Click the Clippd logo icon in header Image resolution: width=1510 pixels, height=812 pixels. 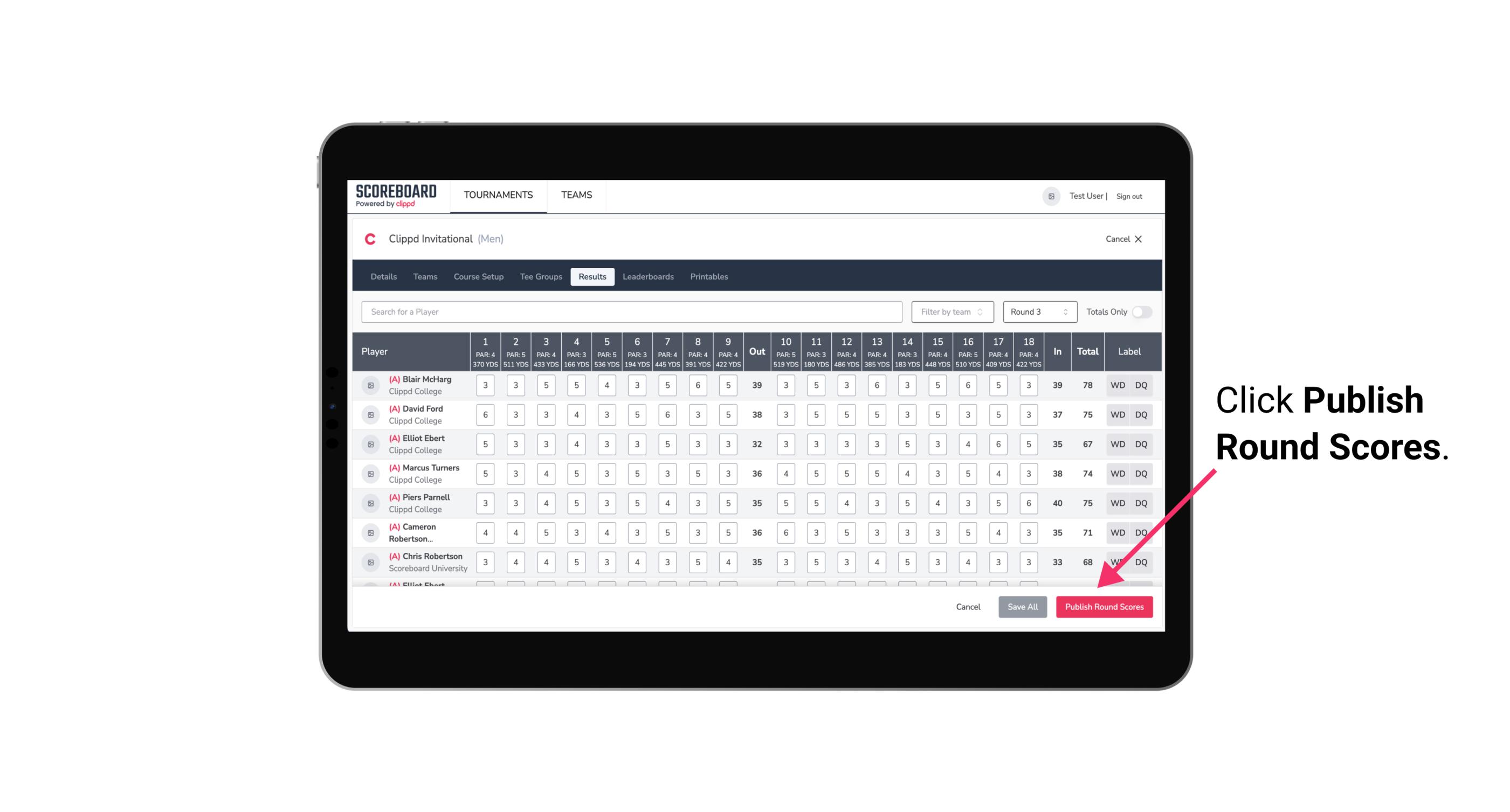pos(373,239)
